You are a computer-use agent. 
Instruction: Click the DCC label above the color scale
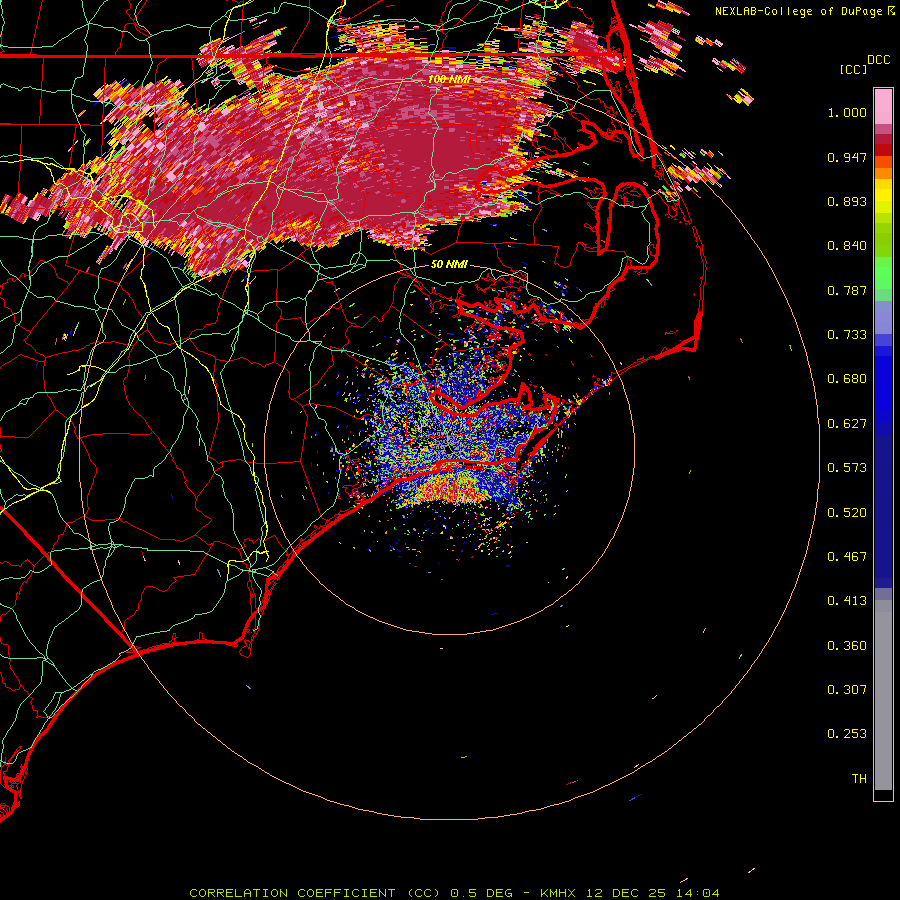pos(878,60)
